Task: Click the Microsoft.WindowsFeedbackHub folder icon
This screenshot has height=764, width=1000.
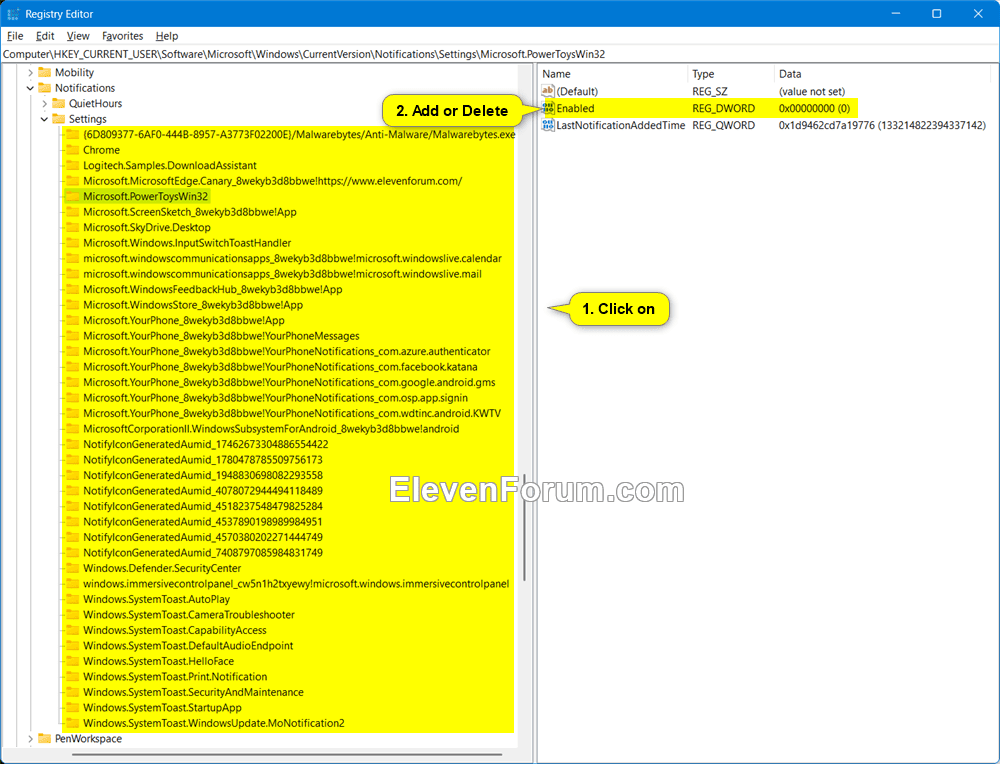Action: click(x=73, y=290)
